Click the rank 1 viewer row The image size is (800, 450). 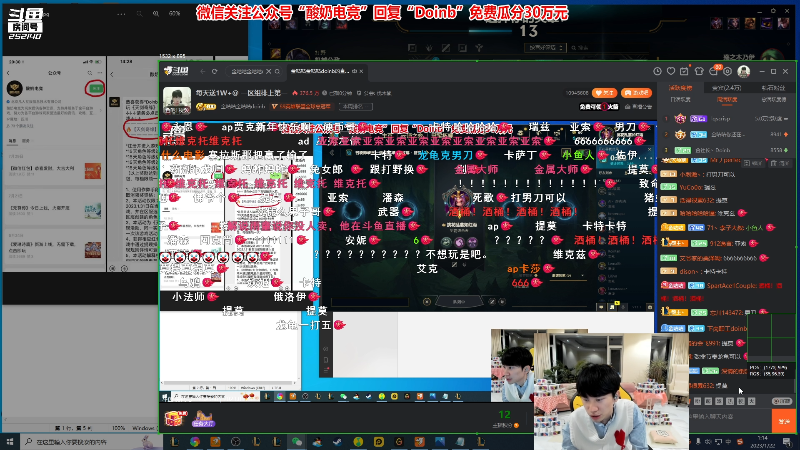pos(727,118)
